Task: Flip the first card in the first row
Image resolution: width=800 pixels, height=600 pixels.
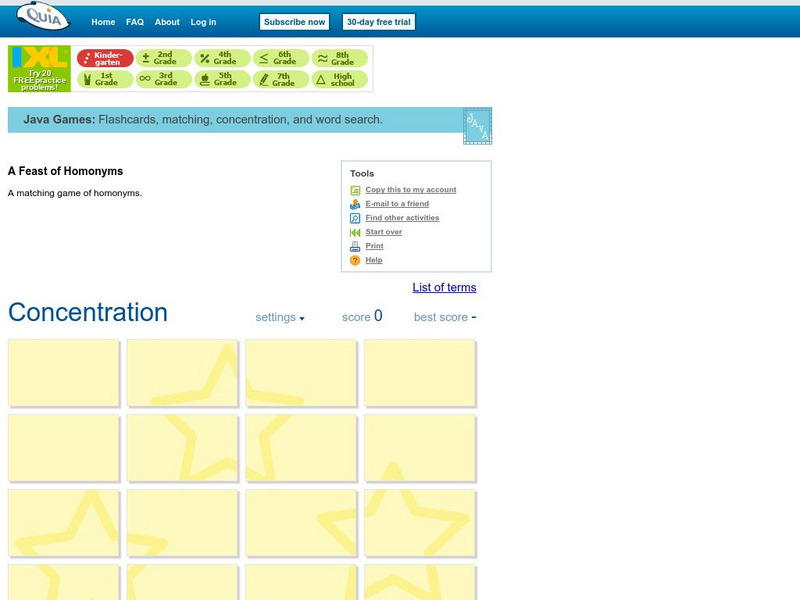Action: click(64, 373)
